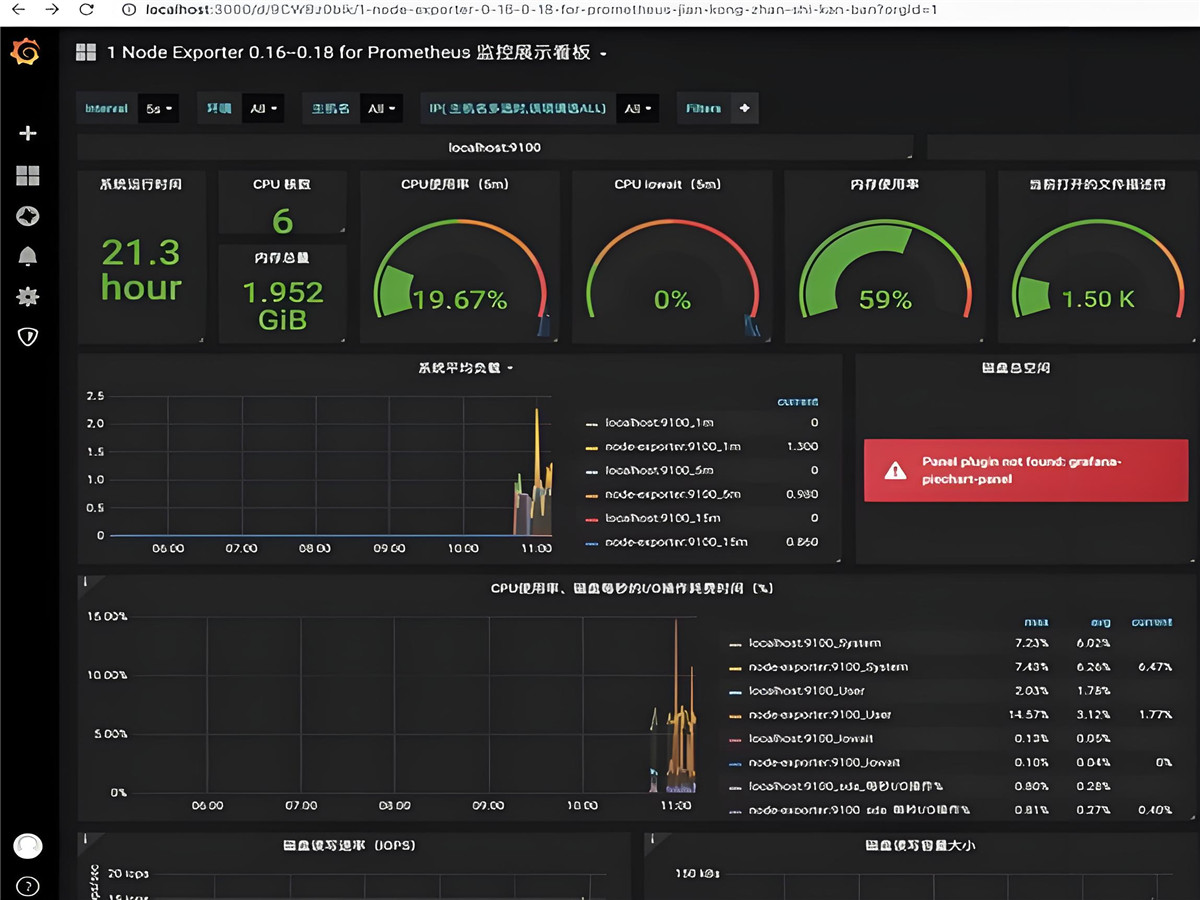Image resolution: width=1200 pixels, height=900 pixels.
Task: Click the '14.57%' max value in CPU legend
Action: [1030, 715]
